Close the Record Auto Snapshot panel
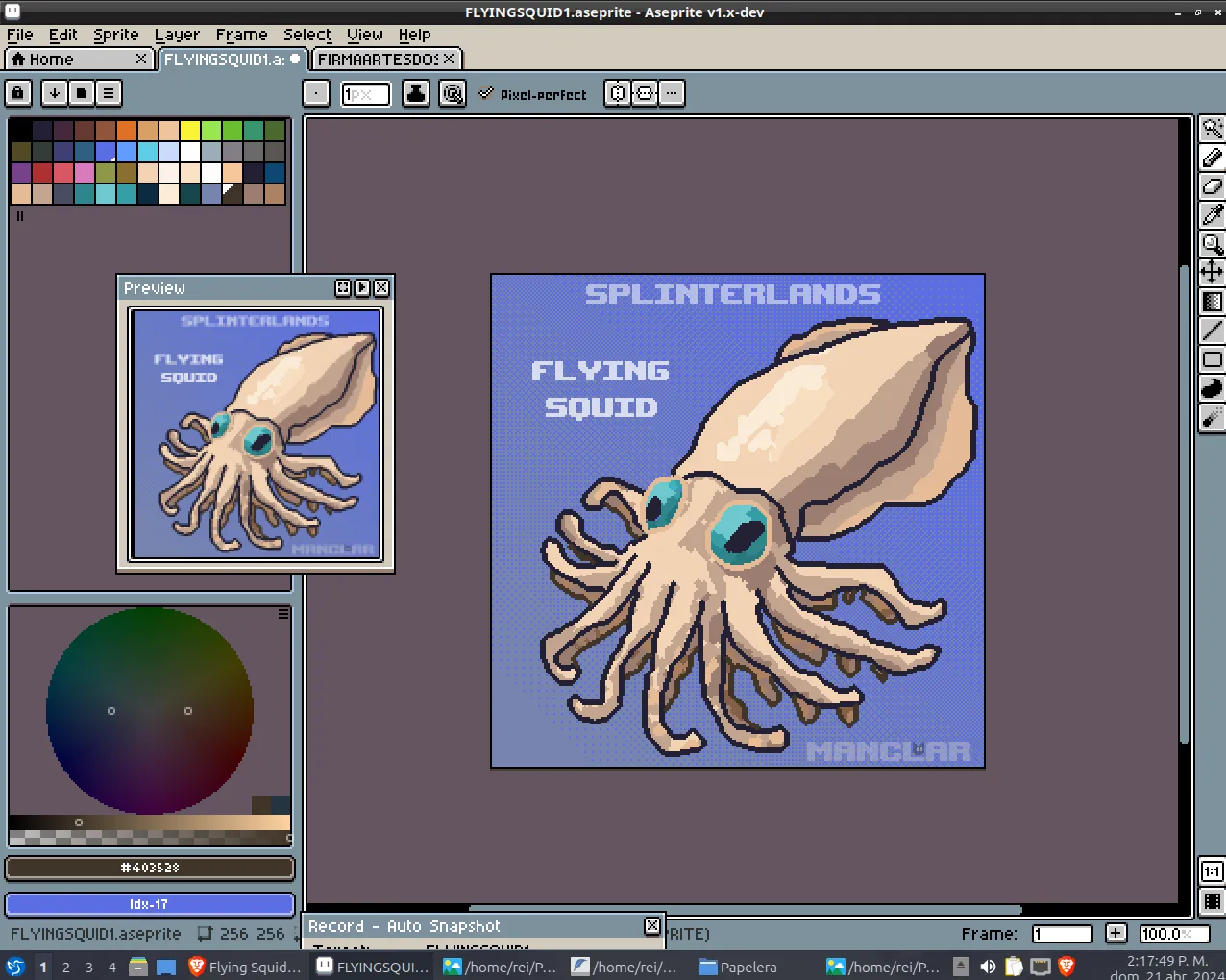 pyautogui.click(x=652, y=926)
